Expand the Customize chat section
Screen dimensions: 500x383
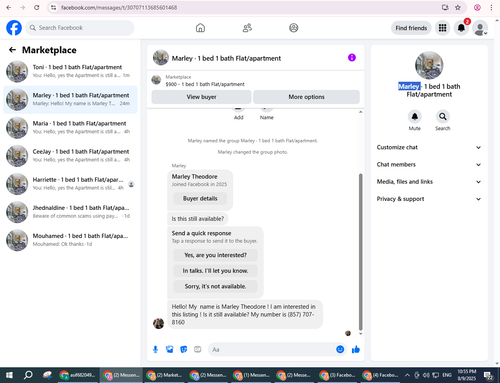point(429,147)
